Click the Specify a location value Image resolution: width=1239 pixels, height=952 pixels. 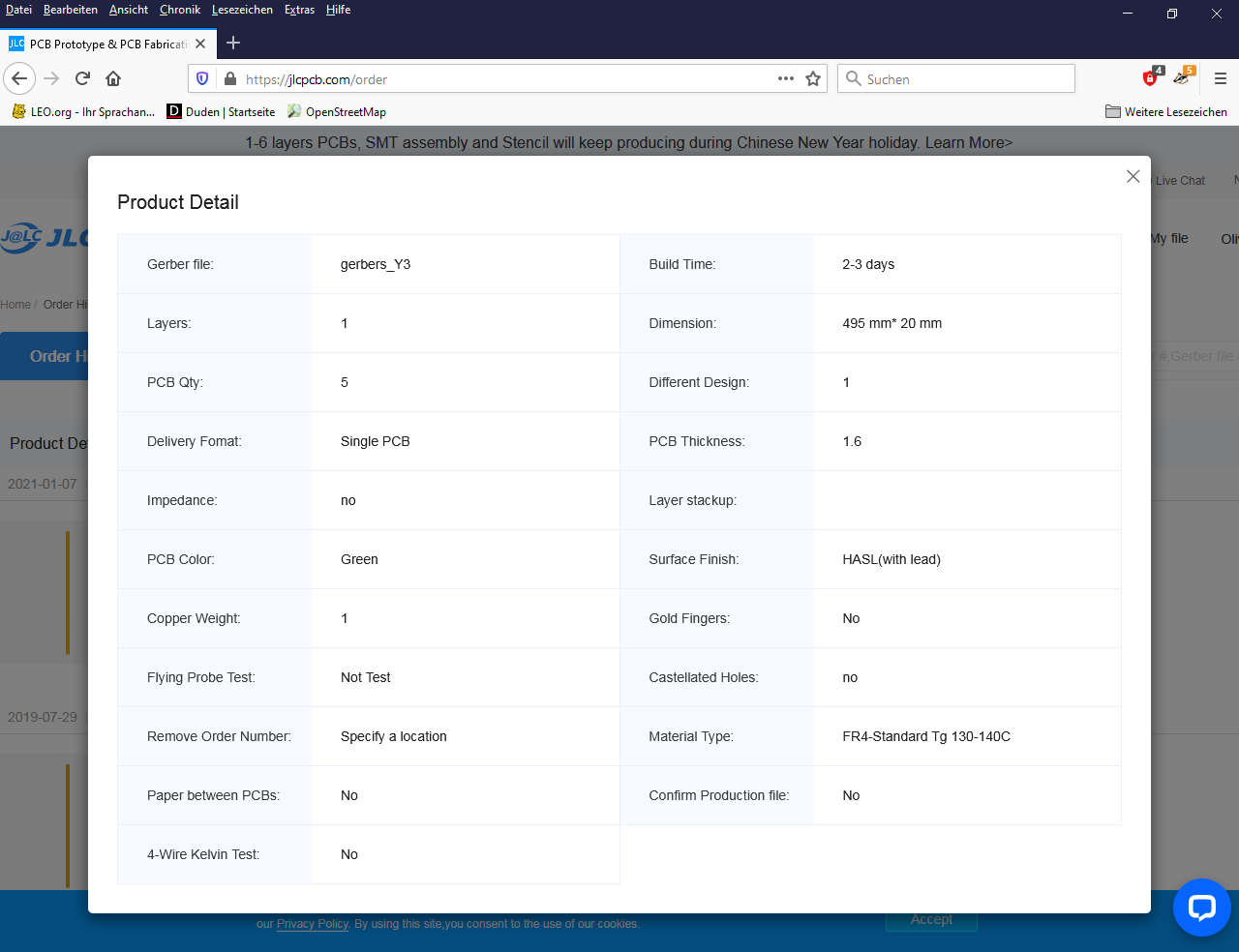[394, 736]
